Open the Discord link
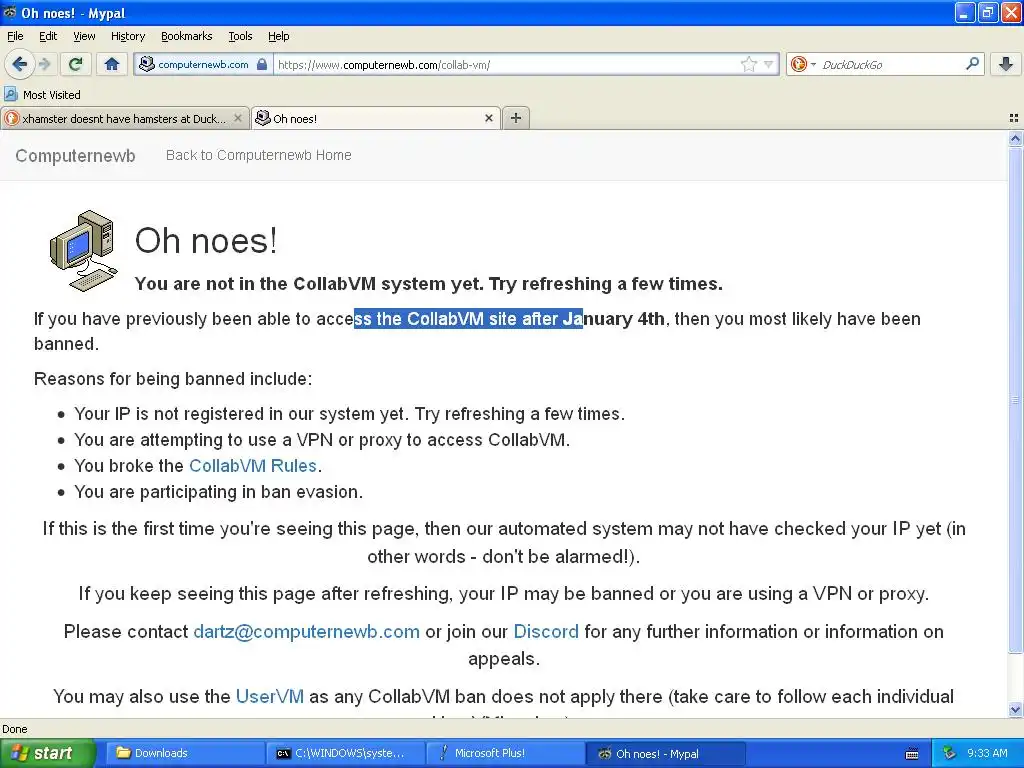 pos(546,632)
